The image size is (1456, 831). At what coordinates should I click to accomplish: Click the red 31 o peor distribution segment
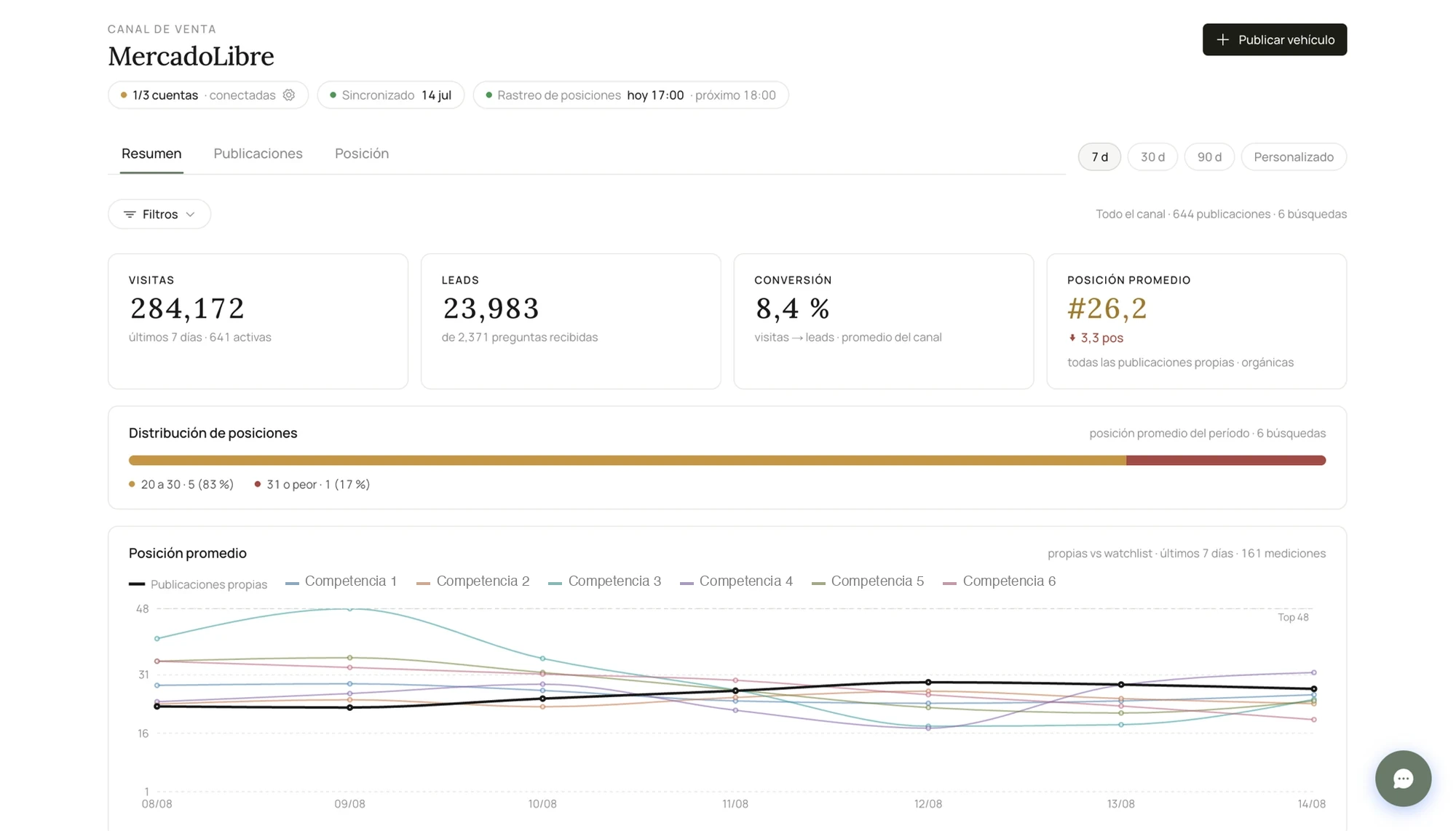[1226, 460]
